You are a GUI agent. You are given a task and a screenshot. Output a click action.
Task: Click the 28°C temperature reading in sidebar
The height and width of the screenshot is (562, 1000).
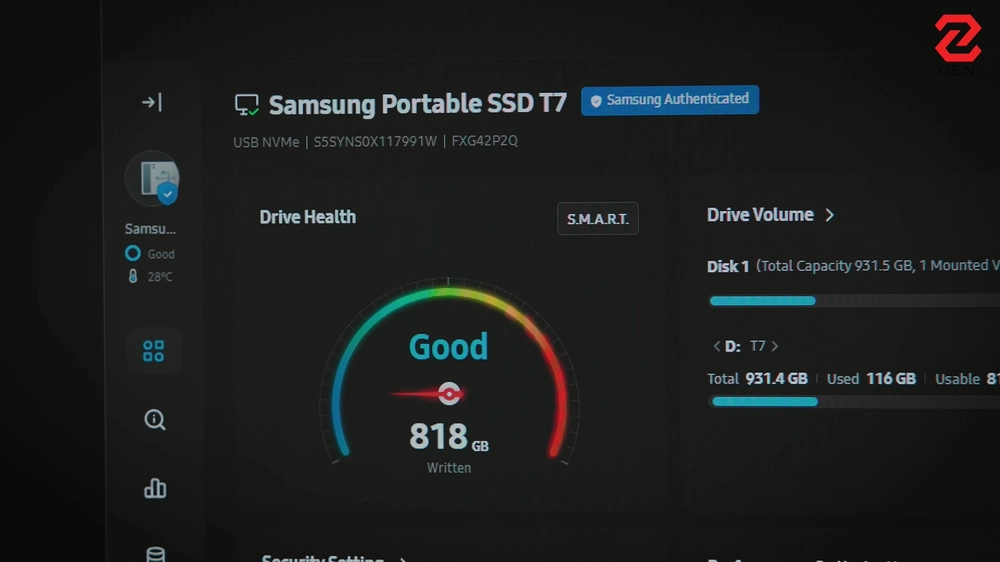click(159, 277)
